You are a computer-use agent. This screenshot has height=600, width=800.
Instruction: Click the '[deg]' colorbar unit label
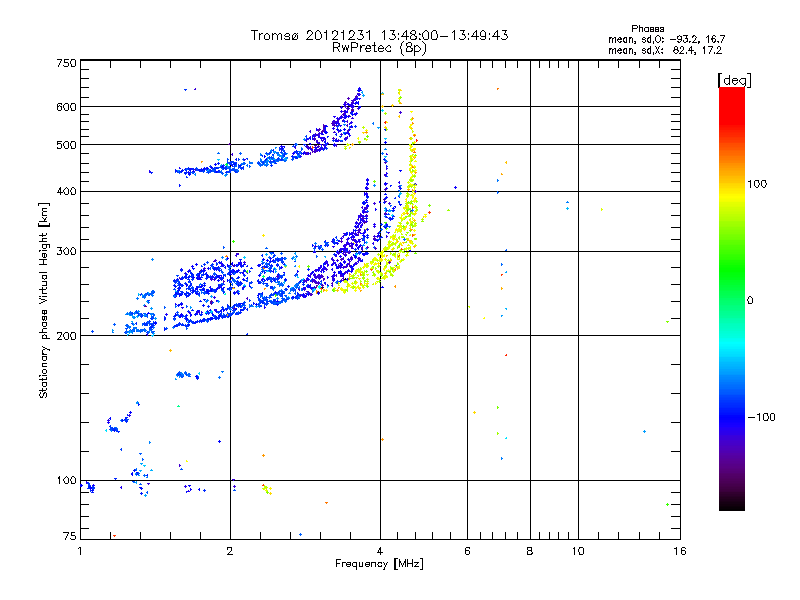(734, 80)
